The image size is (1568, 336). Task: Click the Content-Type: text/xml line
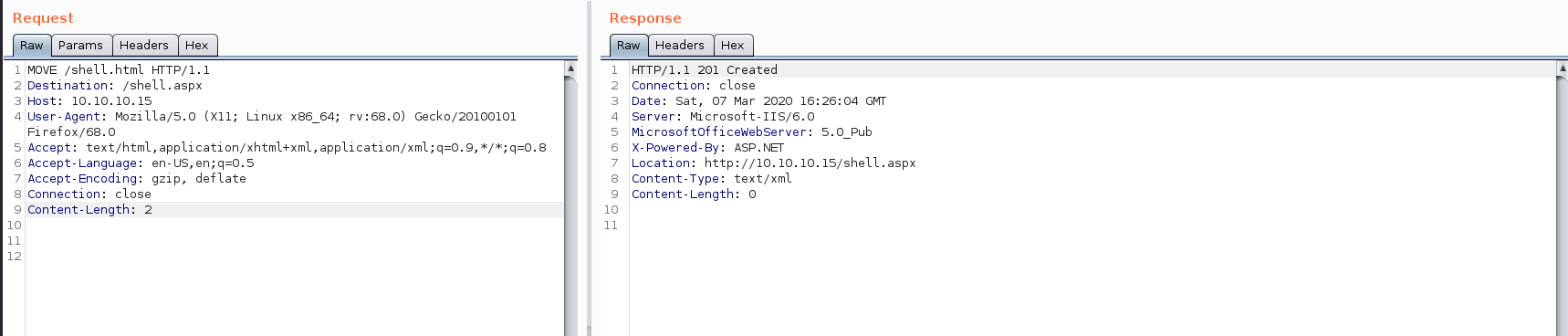click(712, 179)
